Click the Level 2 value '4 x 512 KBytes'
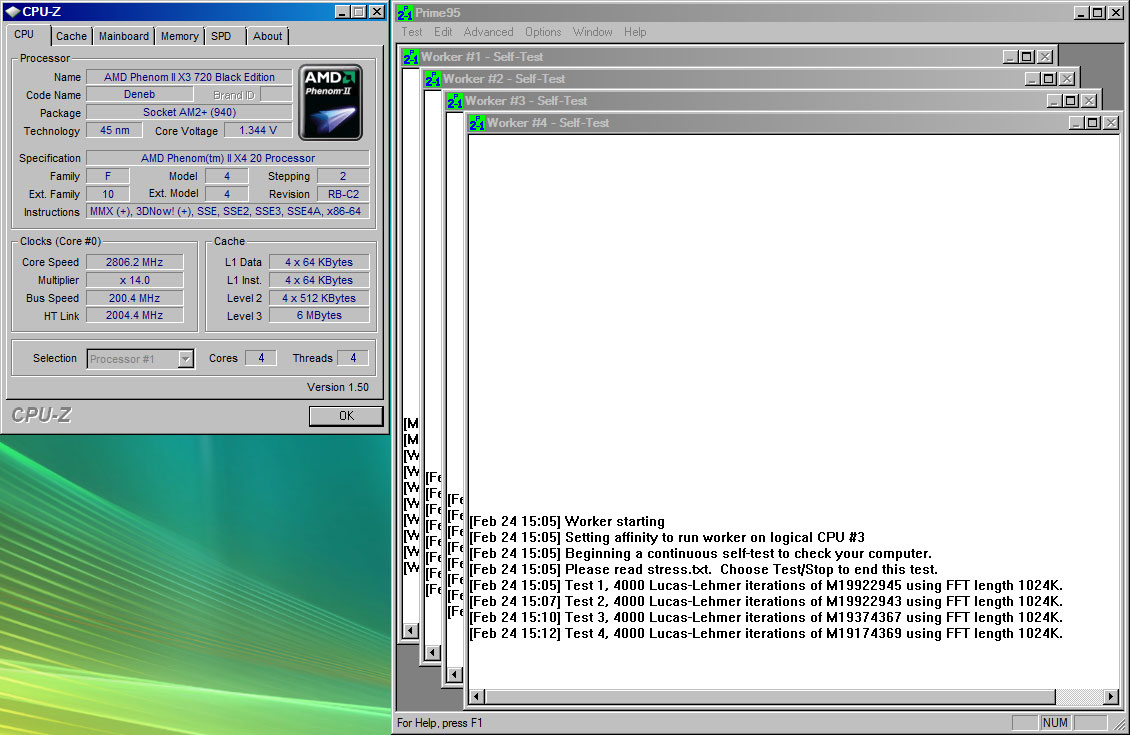 point(319,298)
